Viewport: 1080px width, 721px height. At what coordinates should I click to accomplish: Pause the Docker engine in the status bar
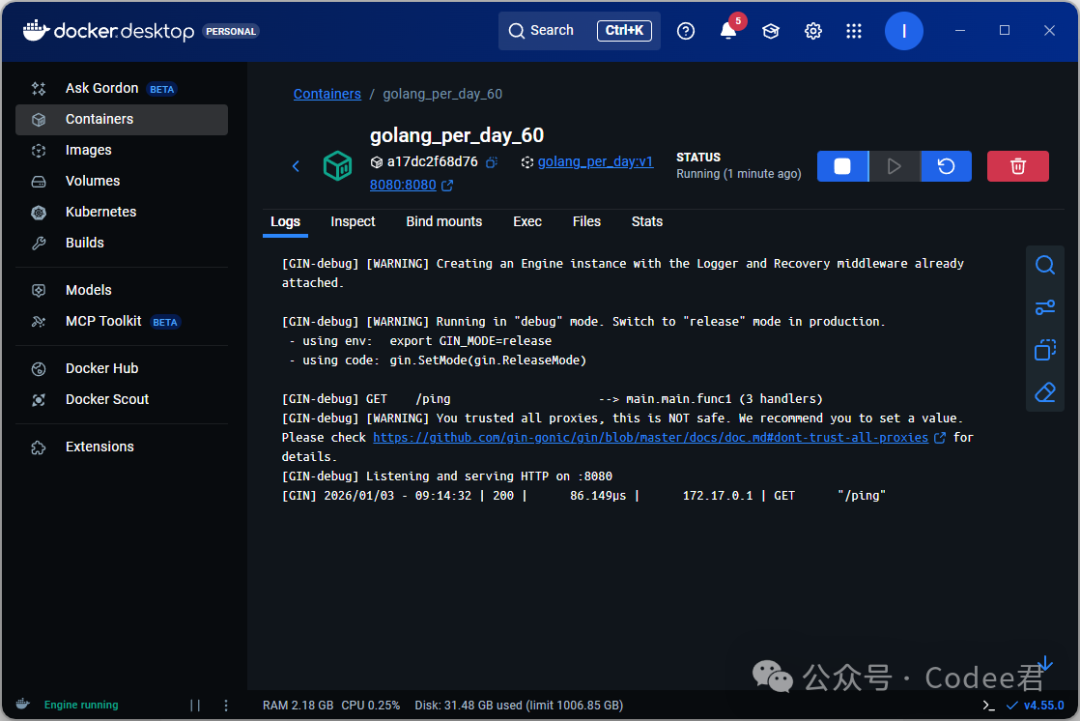195,705
